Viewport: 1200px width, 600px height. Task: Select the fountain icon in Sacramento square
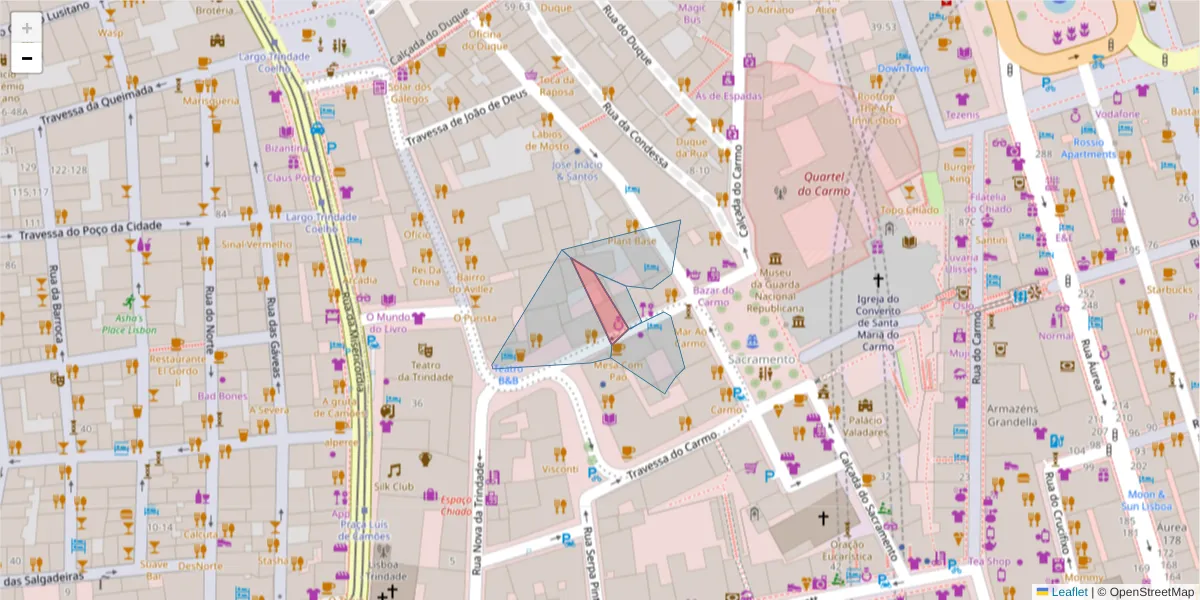click(752, 341)
